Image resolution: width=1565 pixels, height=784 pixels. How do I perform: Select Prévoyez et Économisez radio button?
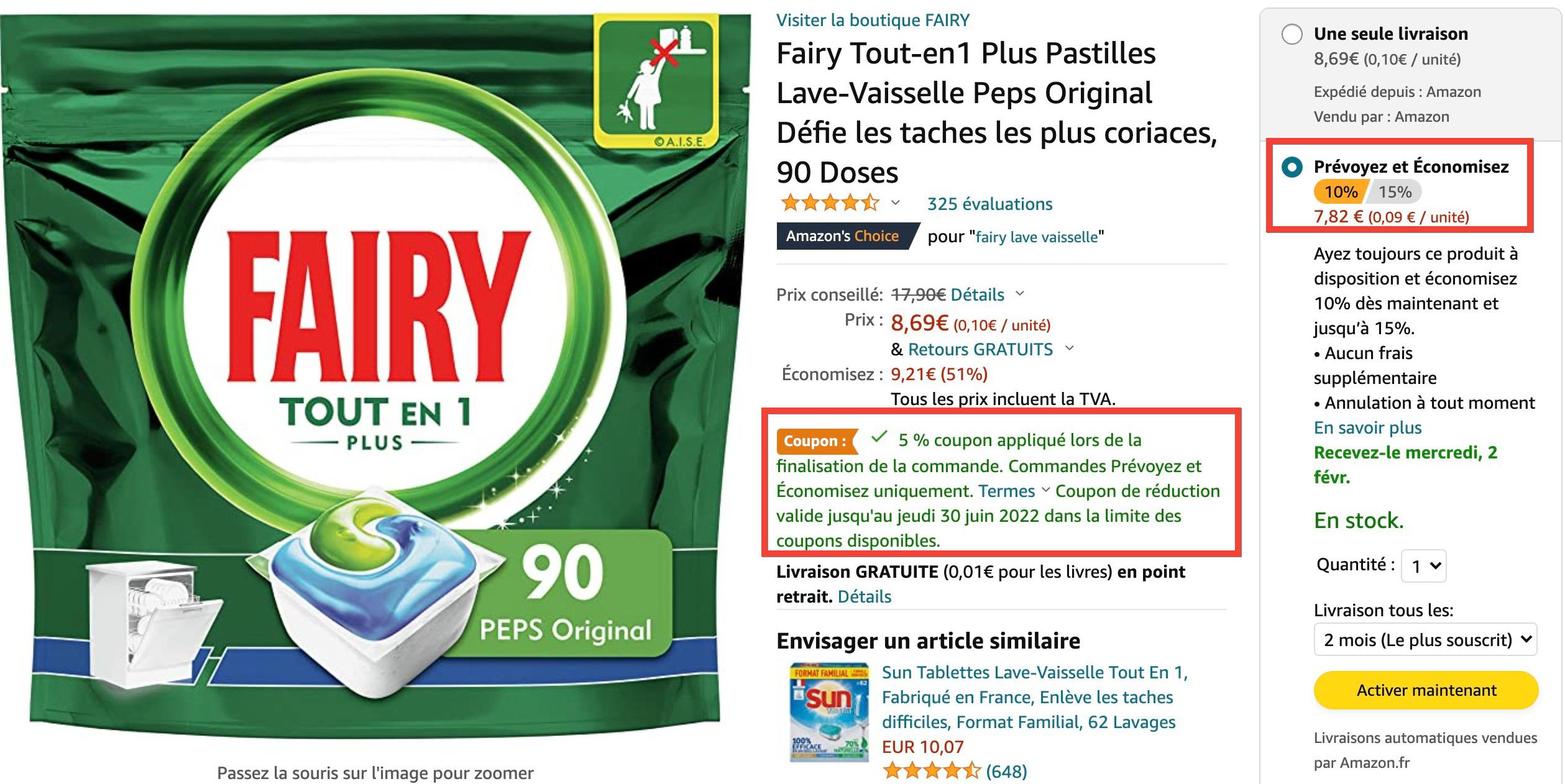1292,167
